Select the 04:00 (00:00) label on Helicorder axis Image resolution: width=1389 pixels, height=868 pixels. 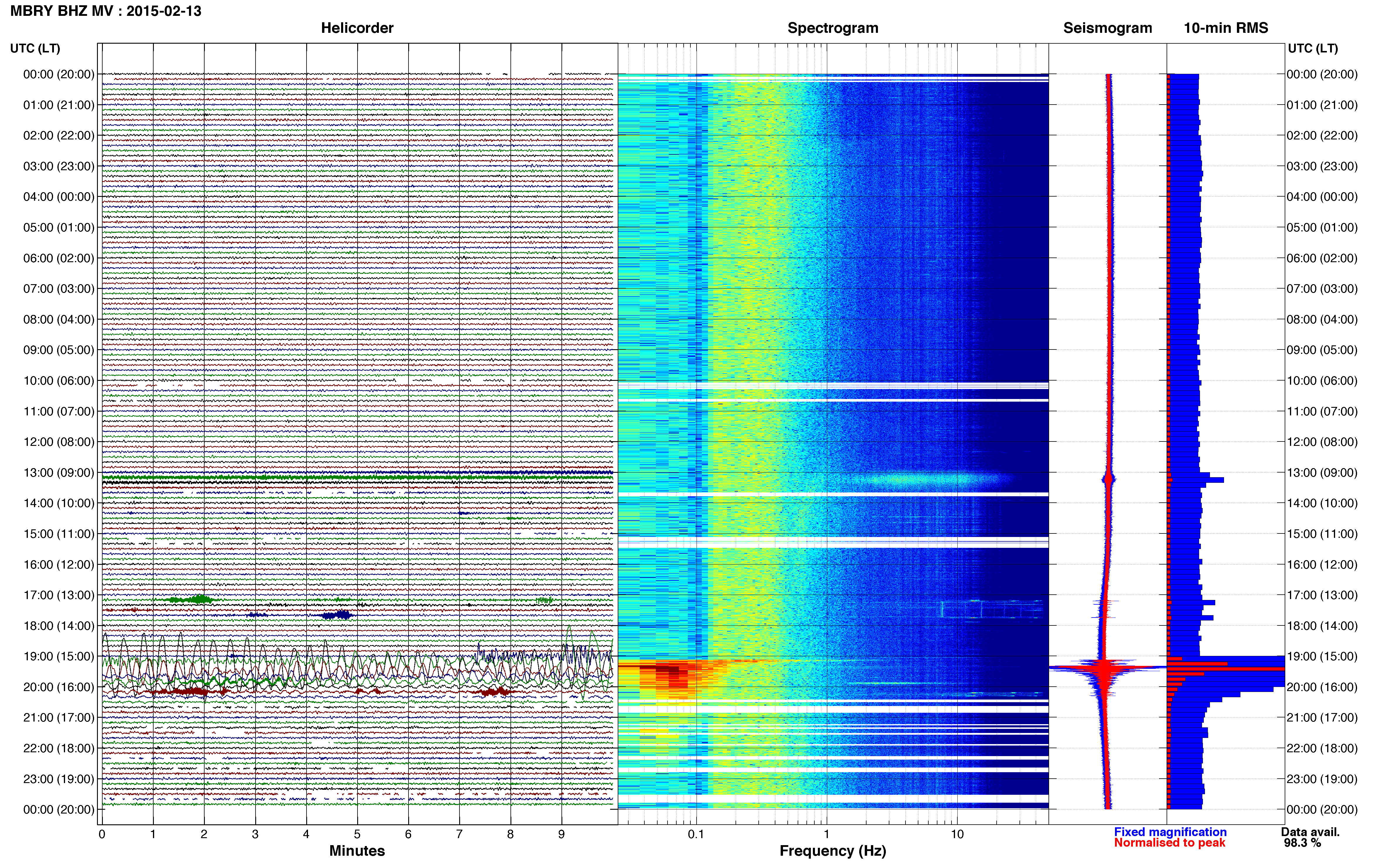59,197
